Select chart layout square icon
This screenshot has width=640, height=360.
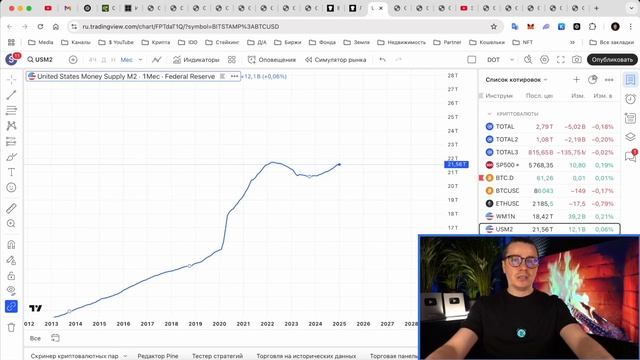click(471, 60)
